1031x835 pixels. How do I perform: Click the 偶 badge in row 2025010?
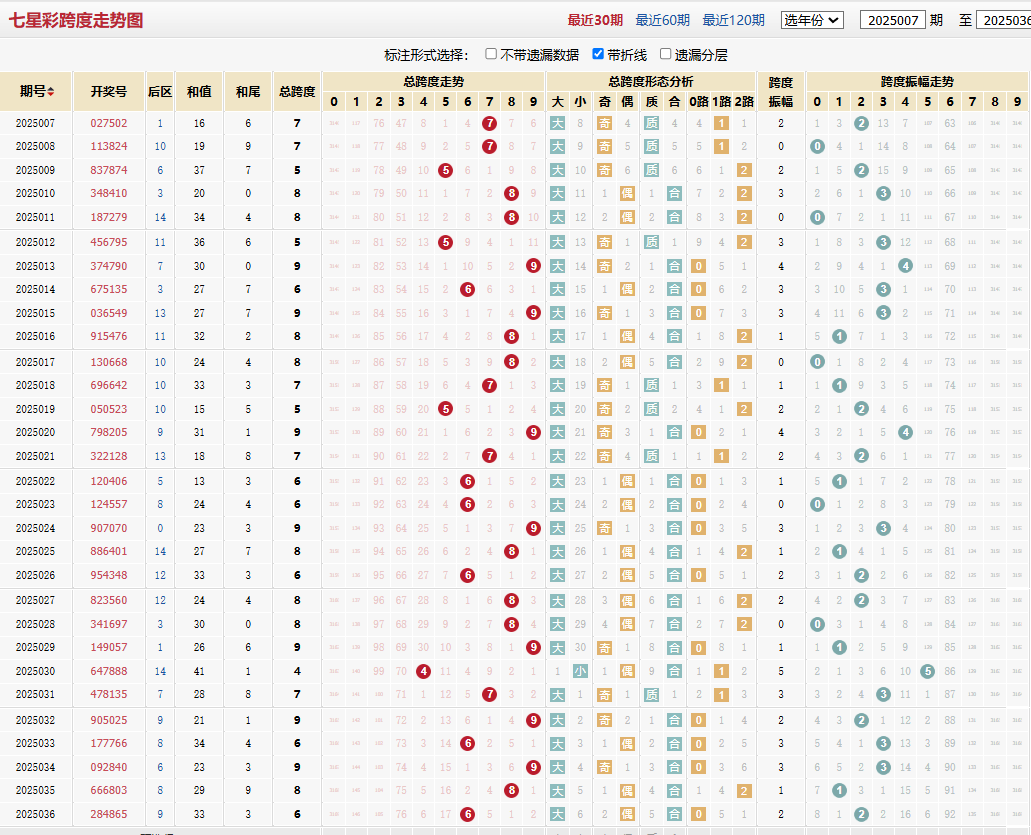pos(627,193)
